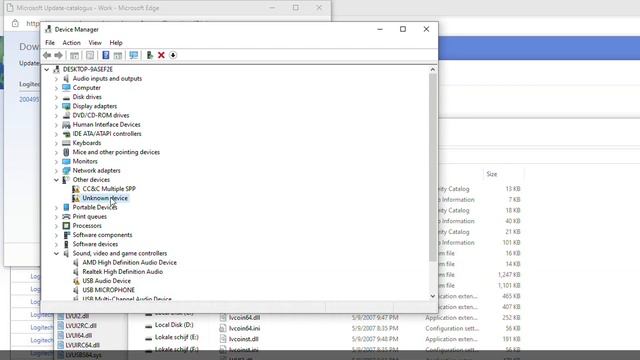Click the warning icon beside Unknown device
Viewport: 640px width, 360px height.
pos(76,198)
